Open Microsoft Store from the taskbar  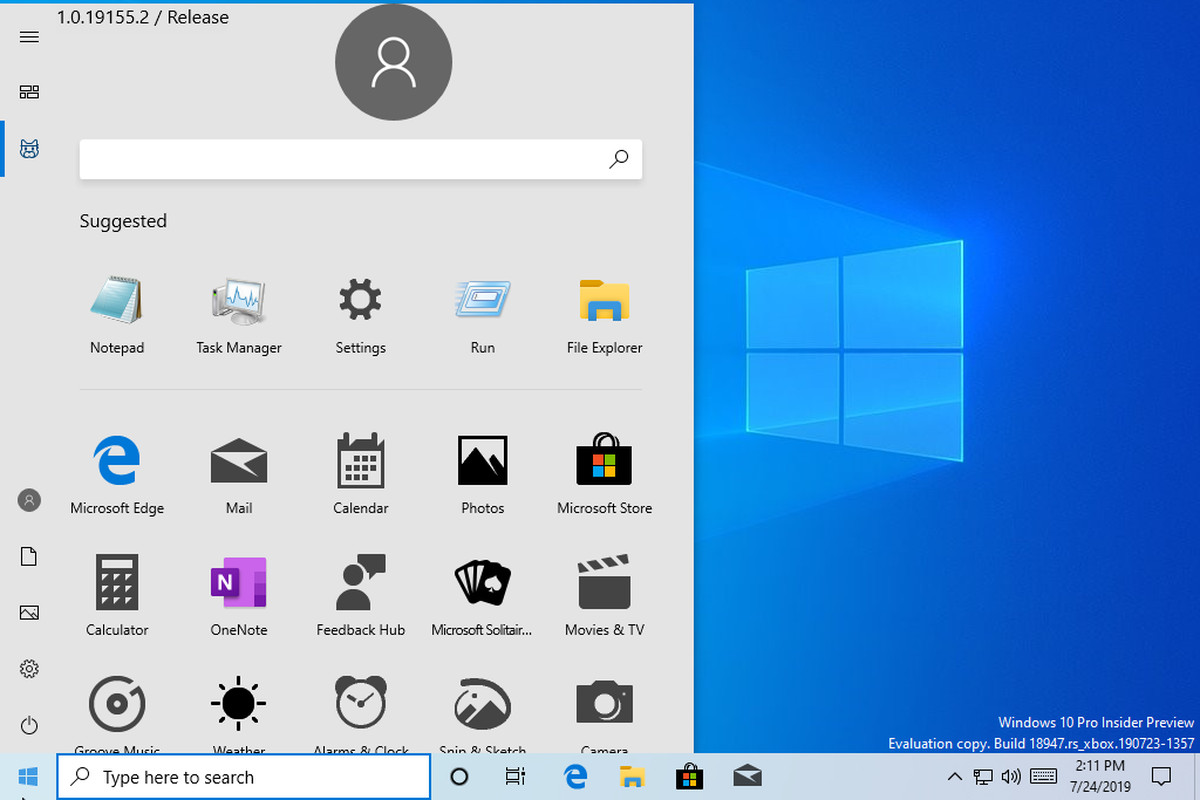pyautogui.click(x=690, y=776)
